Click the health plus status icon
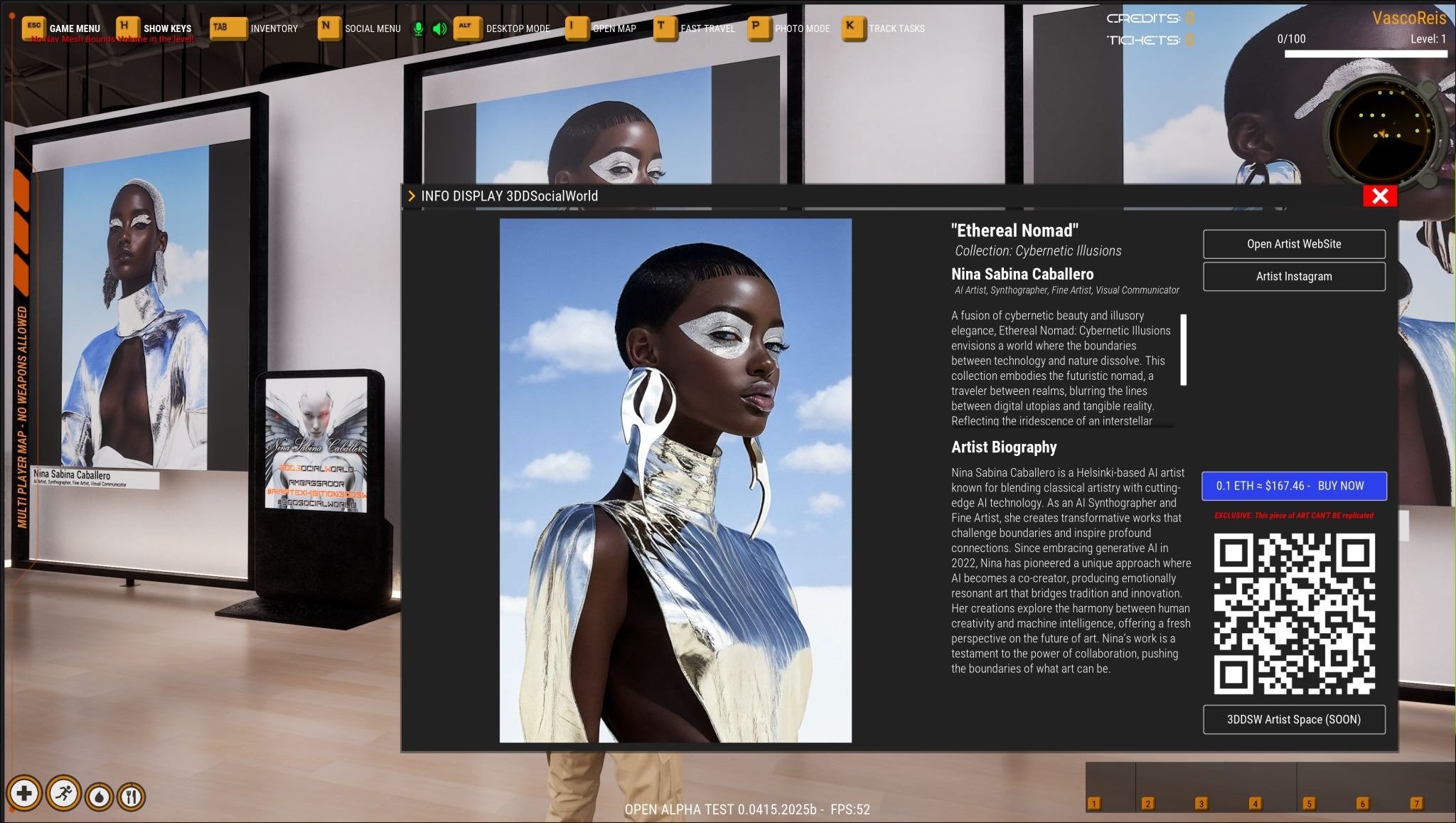Screen dimensions: 1456x823 coord(24,793)
